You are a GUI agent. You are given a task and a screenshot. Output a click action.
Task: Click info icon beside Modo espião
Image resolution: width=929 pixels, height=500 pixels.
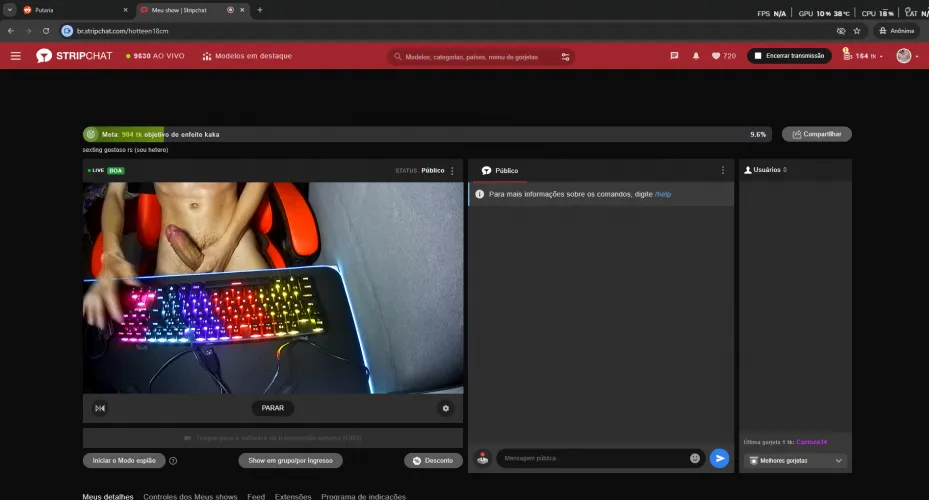173,461
